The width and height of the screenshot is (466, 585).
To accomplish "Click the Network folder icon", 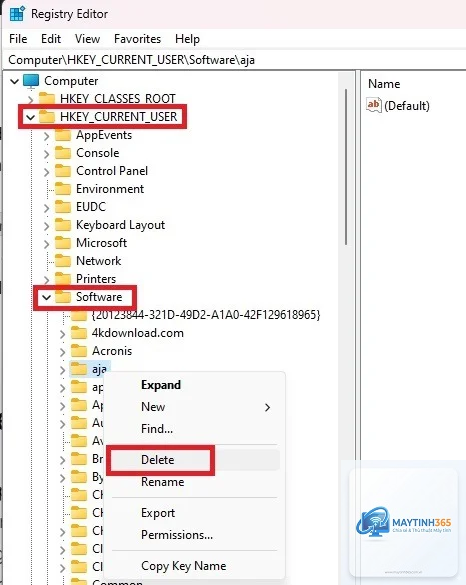I will point(63,261).
